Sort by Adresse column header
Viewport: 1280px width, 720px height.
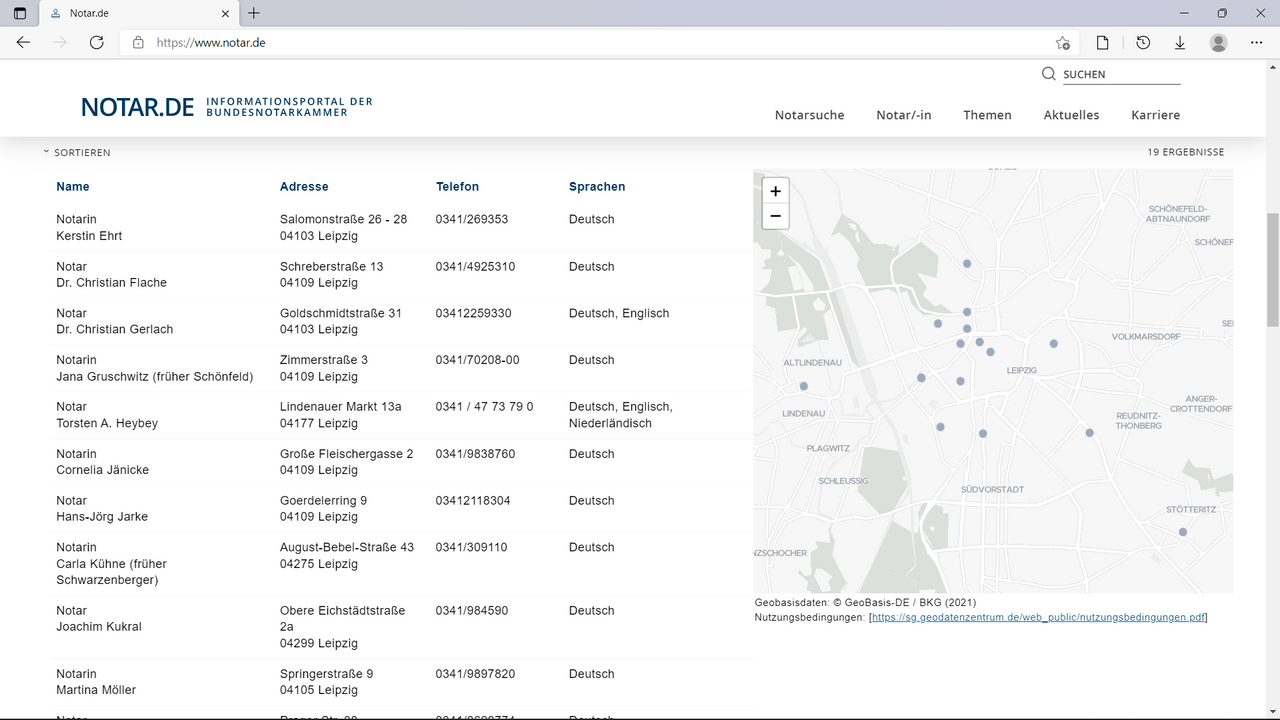(x=304, y=187)
